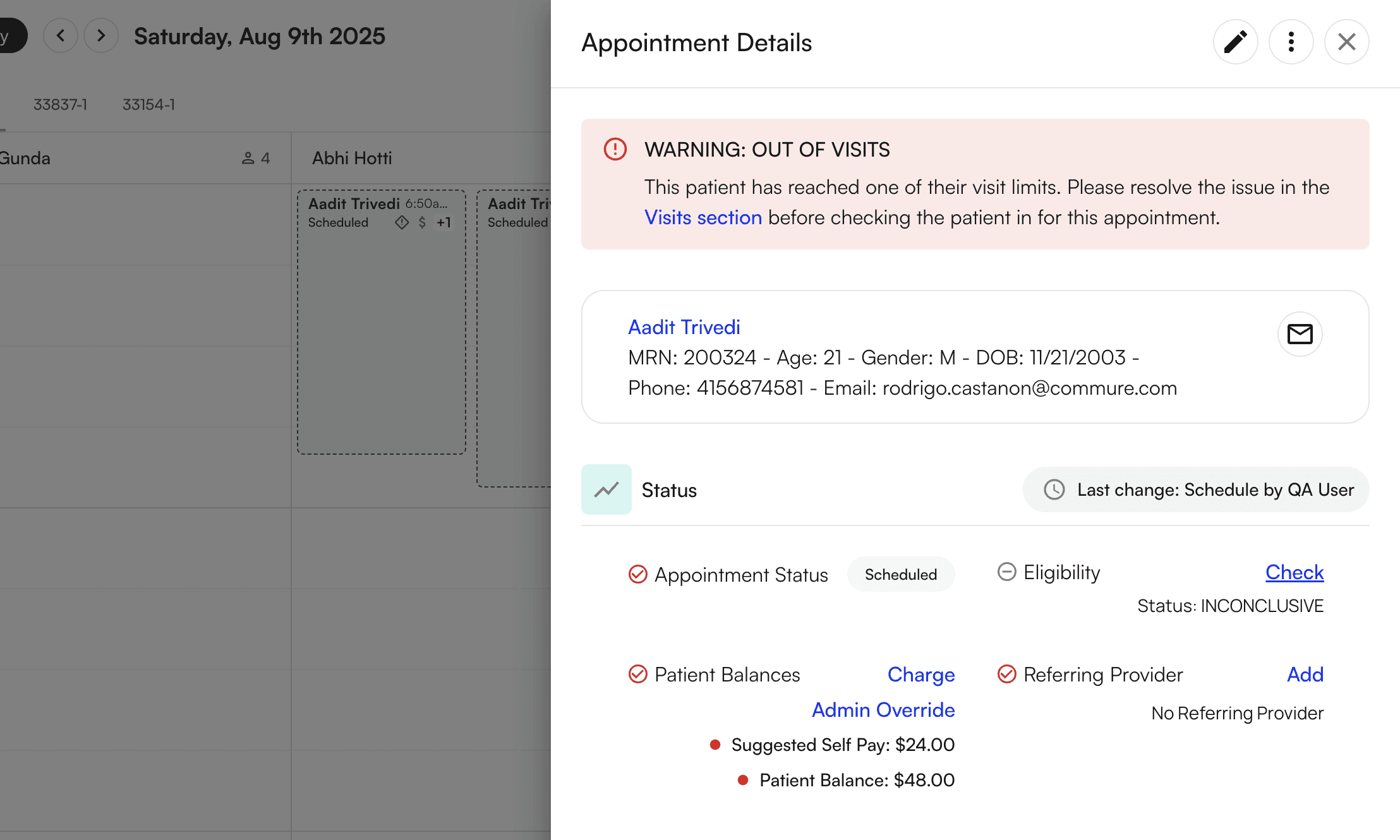Open the Visits section link
Screen dimensions: 1400x840
pos(703,217)
